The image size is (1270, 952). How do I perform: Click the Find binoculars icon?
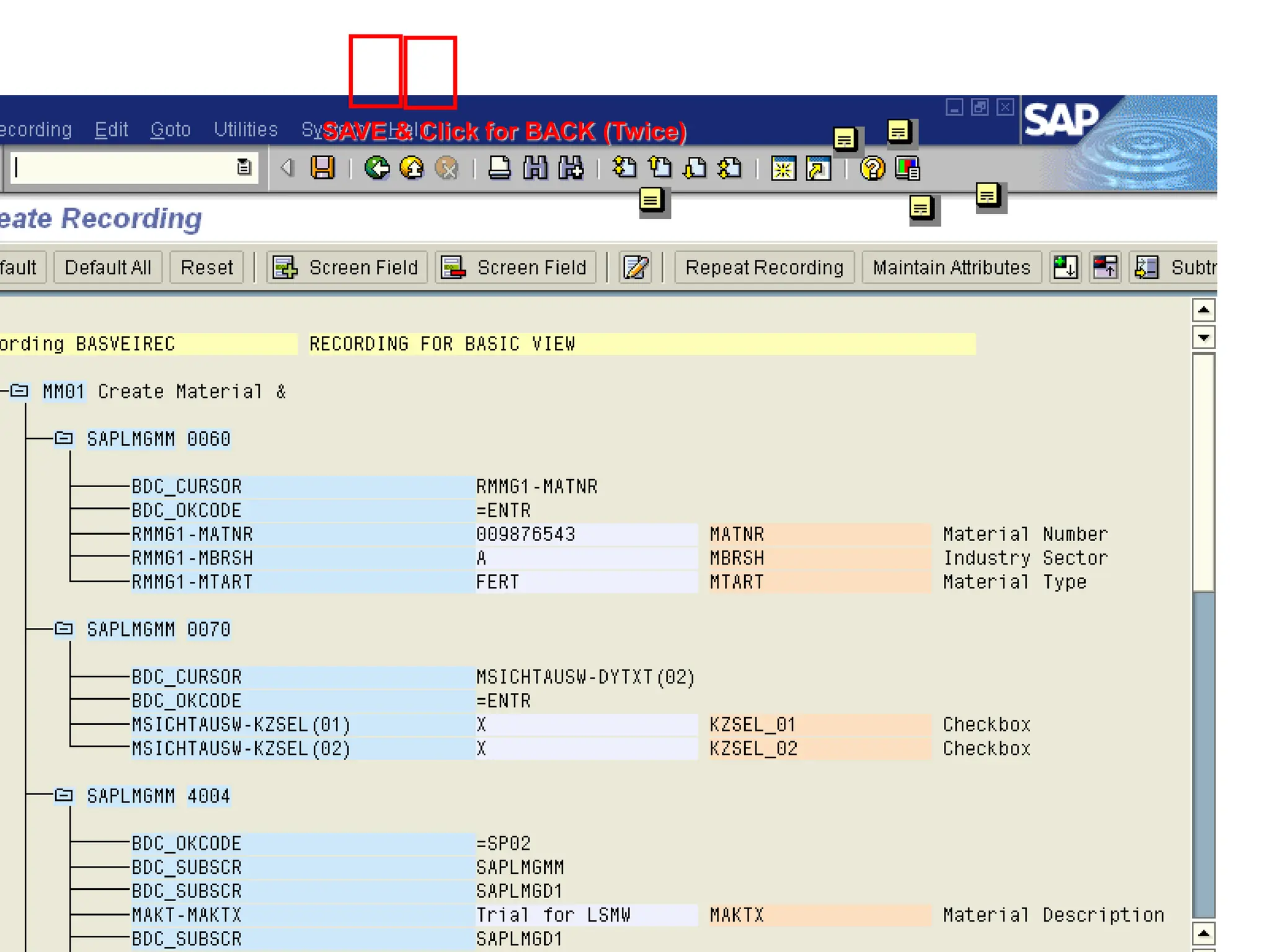(535, 168)
